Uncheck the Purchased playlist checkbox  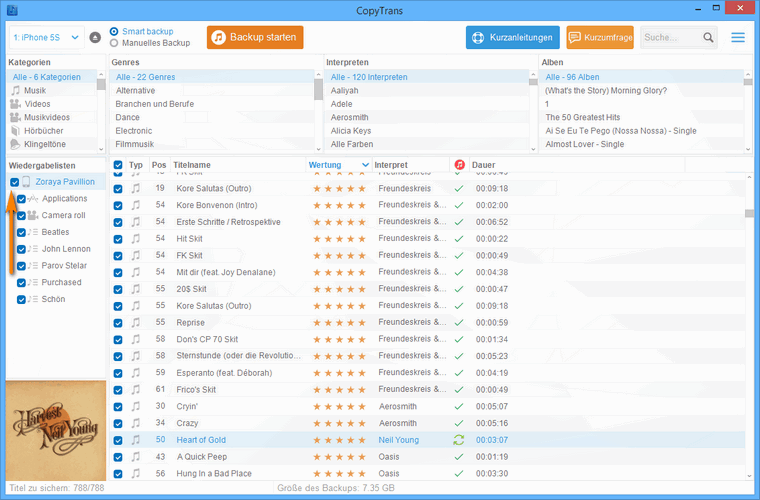click(21, 283)
